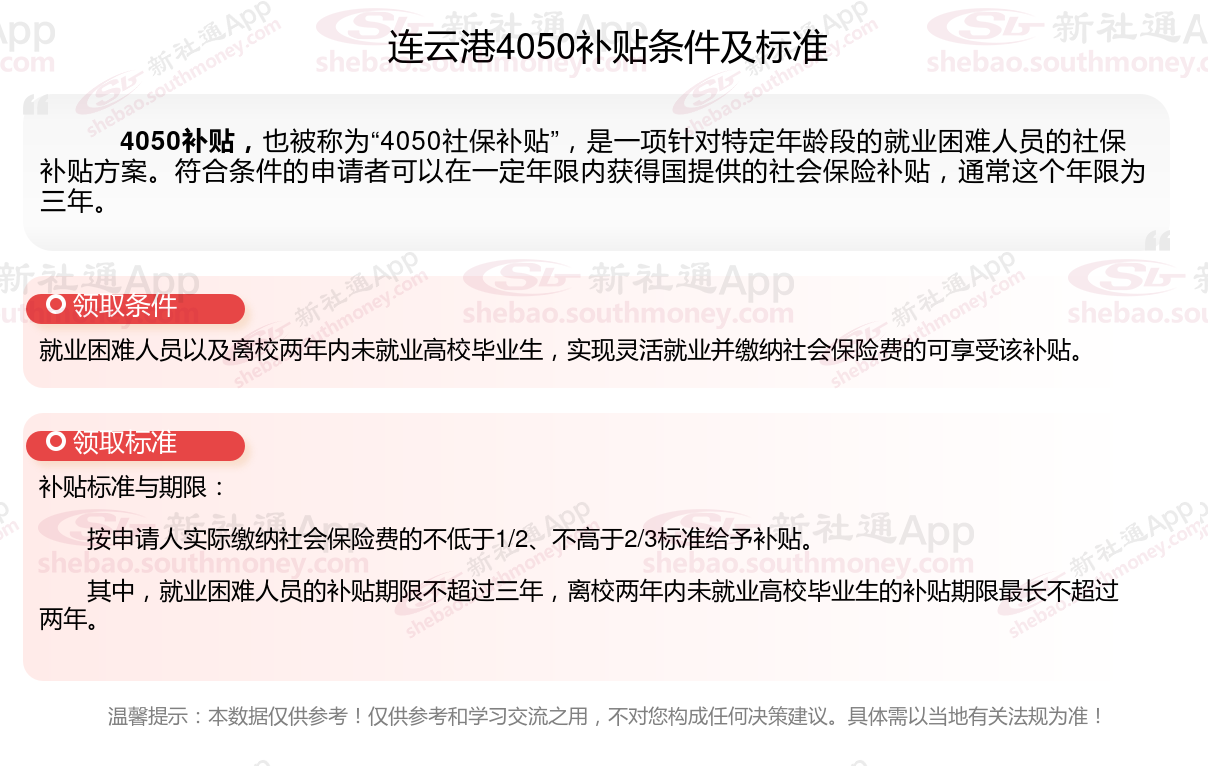Click the eligibility sentence starting 就业困难人员以及离校
This screenshot has height=766, width=1208.
(561, 351)
